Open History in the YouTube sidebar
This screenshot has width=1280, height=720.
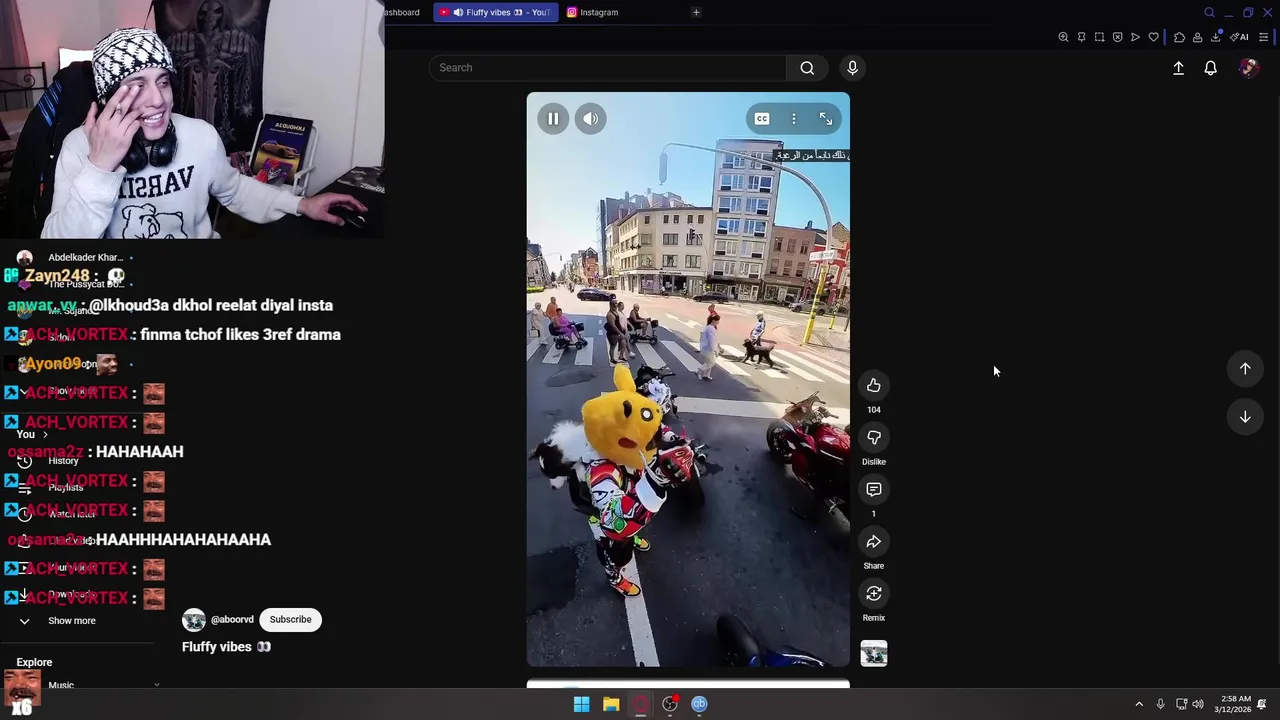coord(63,461)
